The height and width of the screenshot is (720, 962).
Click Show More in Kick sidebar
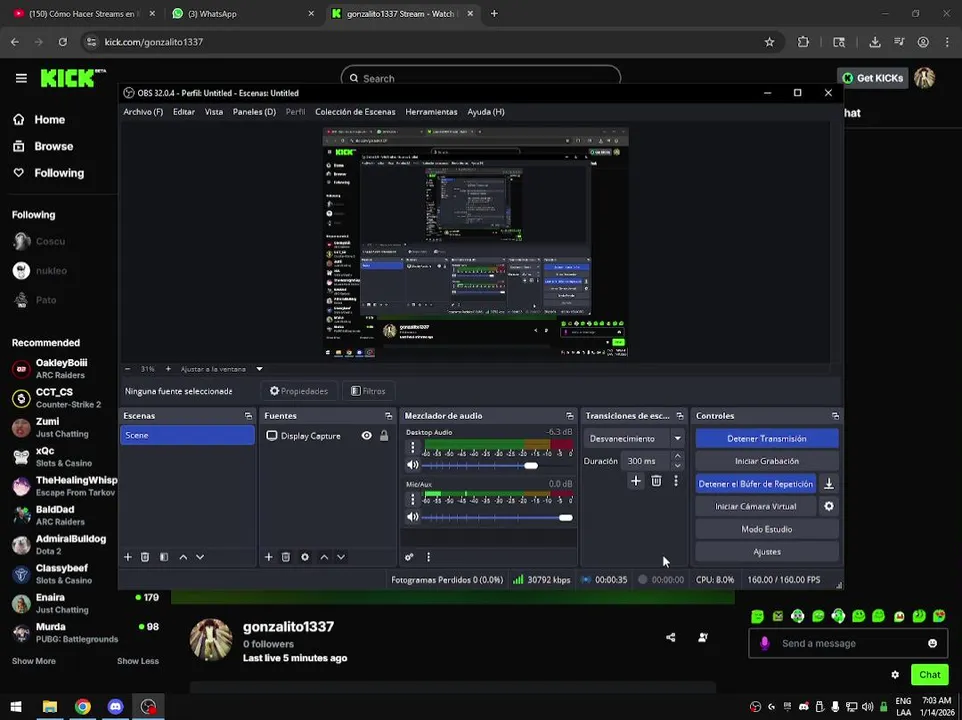[34, 661]
